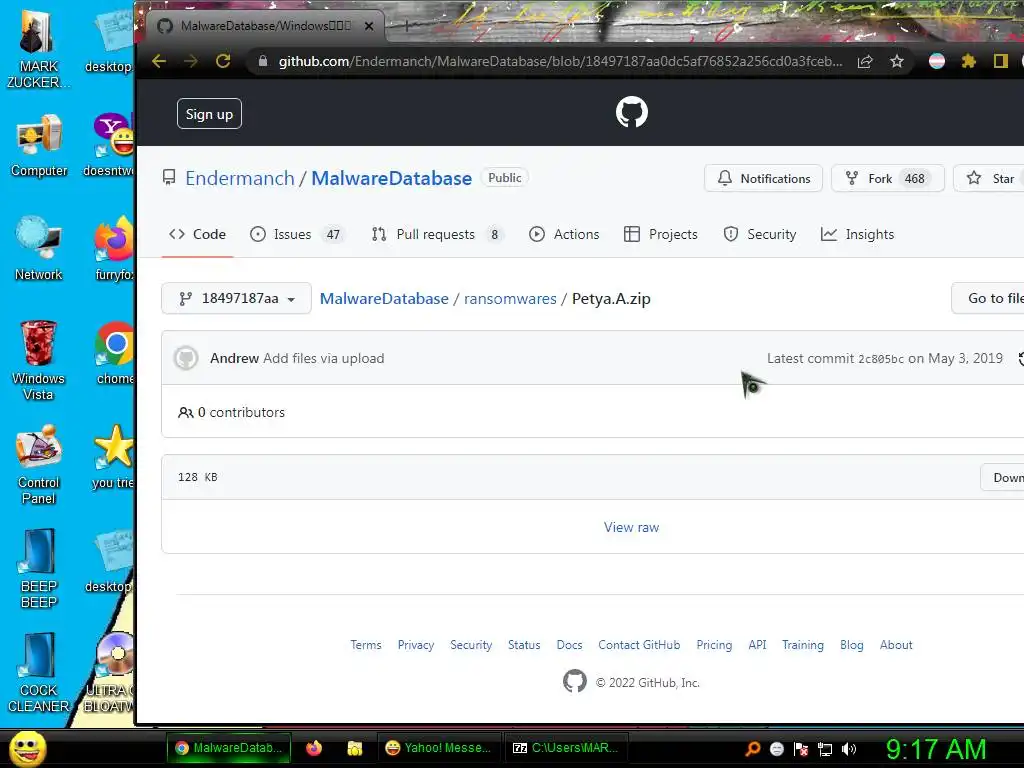Reload the page with refresh icon
Screen dimensions: 1024x768
223,61
